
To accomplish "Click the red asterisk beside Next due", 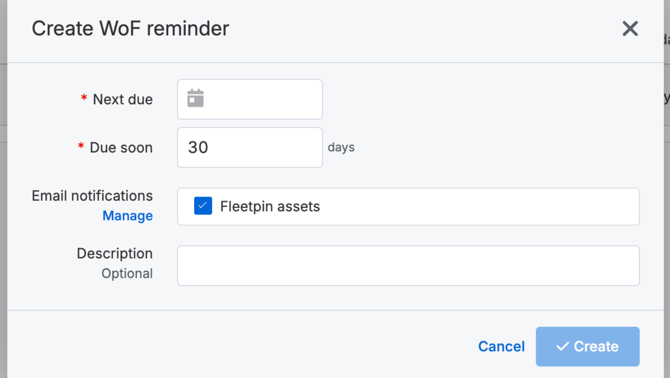I will (84, 98).
